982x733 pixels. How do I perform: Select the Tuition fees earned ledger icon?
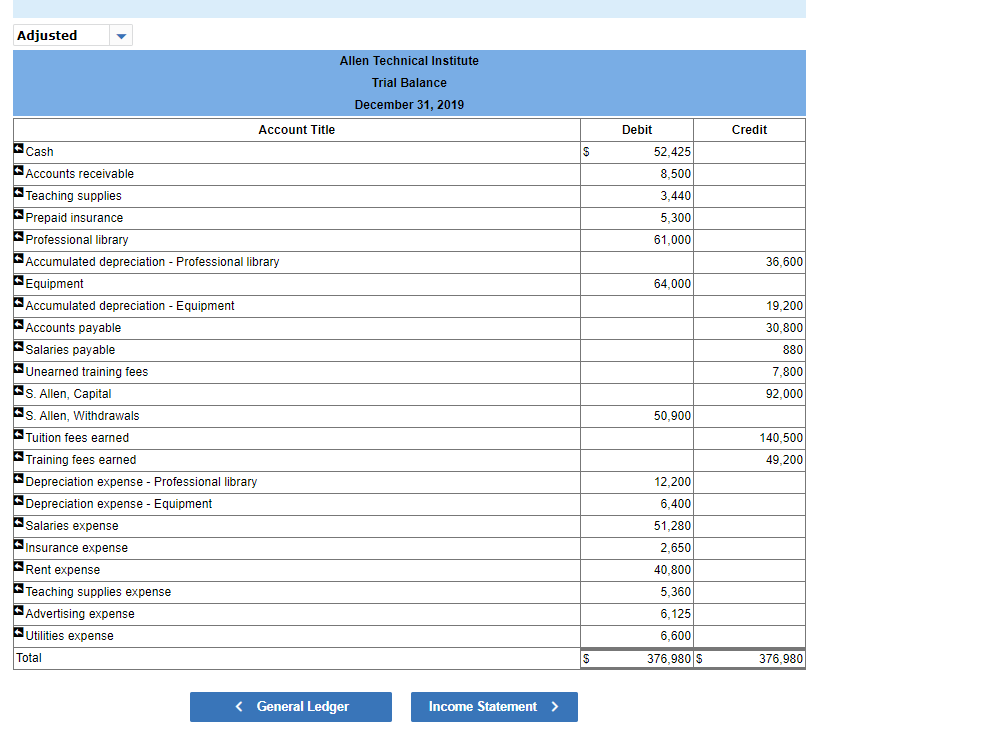[x=18, y=437]
